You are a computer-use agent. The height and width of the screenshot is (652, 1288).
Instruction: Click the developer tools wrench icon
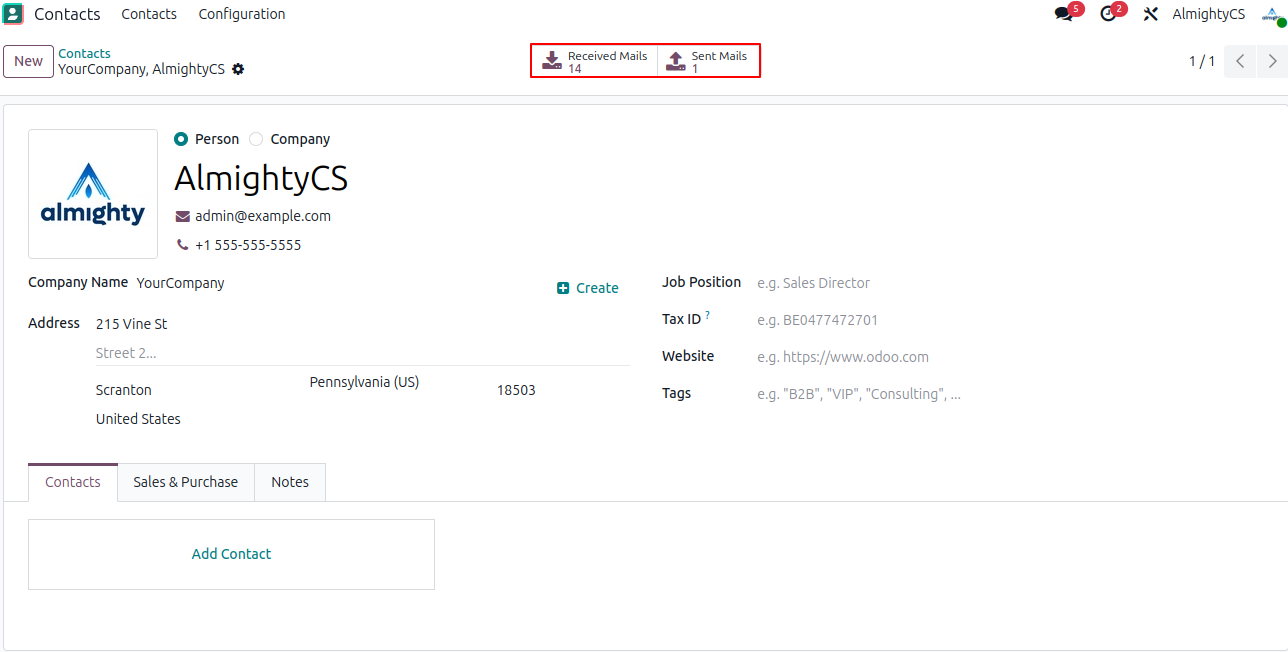click(1151, 14)
